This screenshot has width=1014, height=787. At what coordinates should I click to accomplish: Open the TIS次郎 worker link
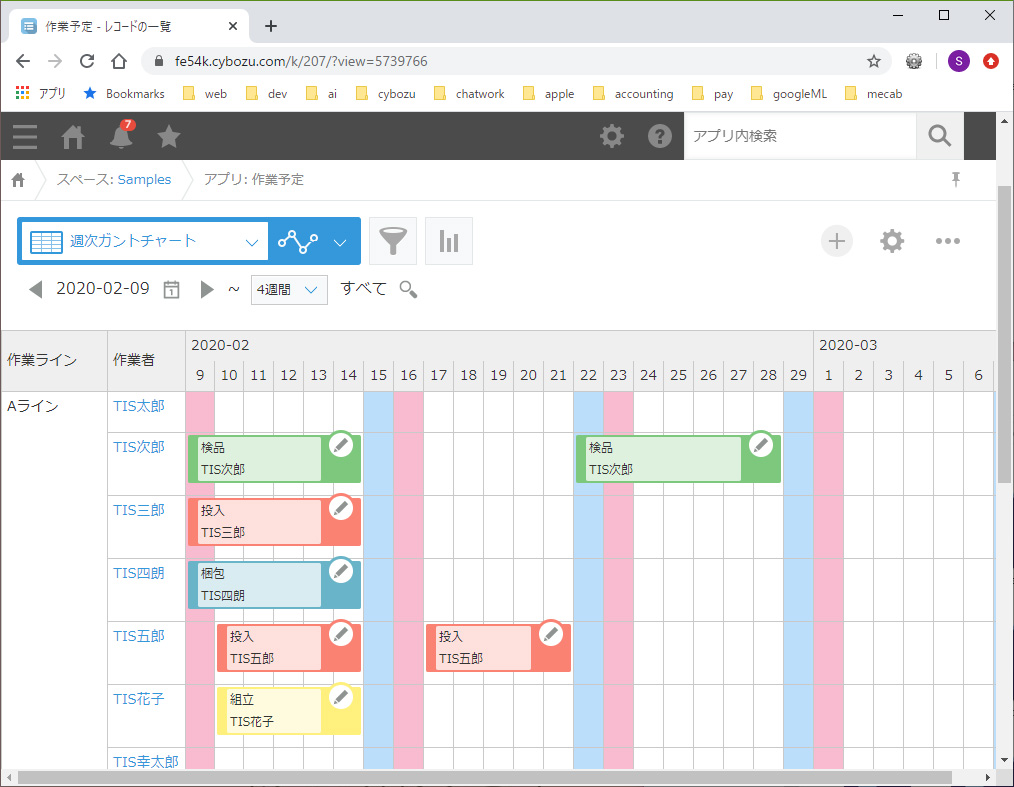pos(138,447)
